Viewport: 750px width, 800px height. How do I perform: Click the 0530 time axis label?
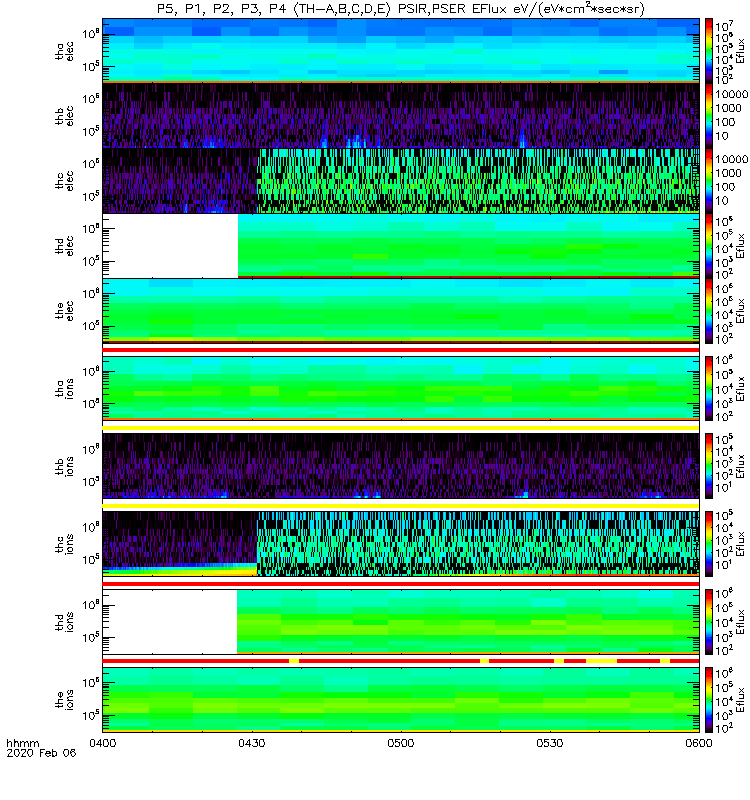[549, 743]
